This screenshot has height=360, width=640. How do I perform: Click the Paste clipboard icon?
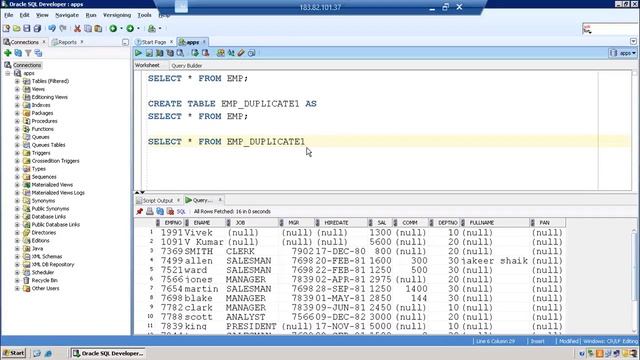pyautogui.click(x=98, y=29)
